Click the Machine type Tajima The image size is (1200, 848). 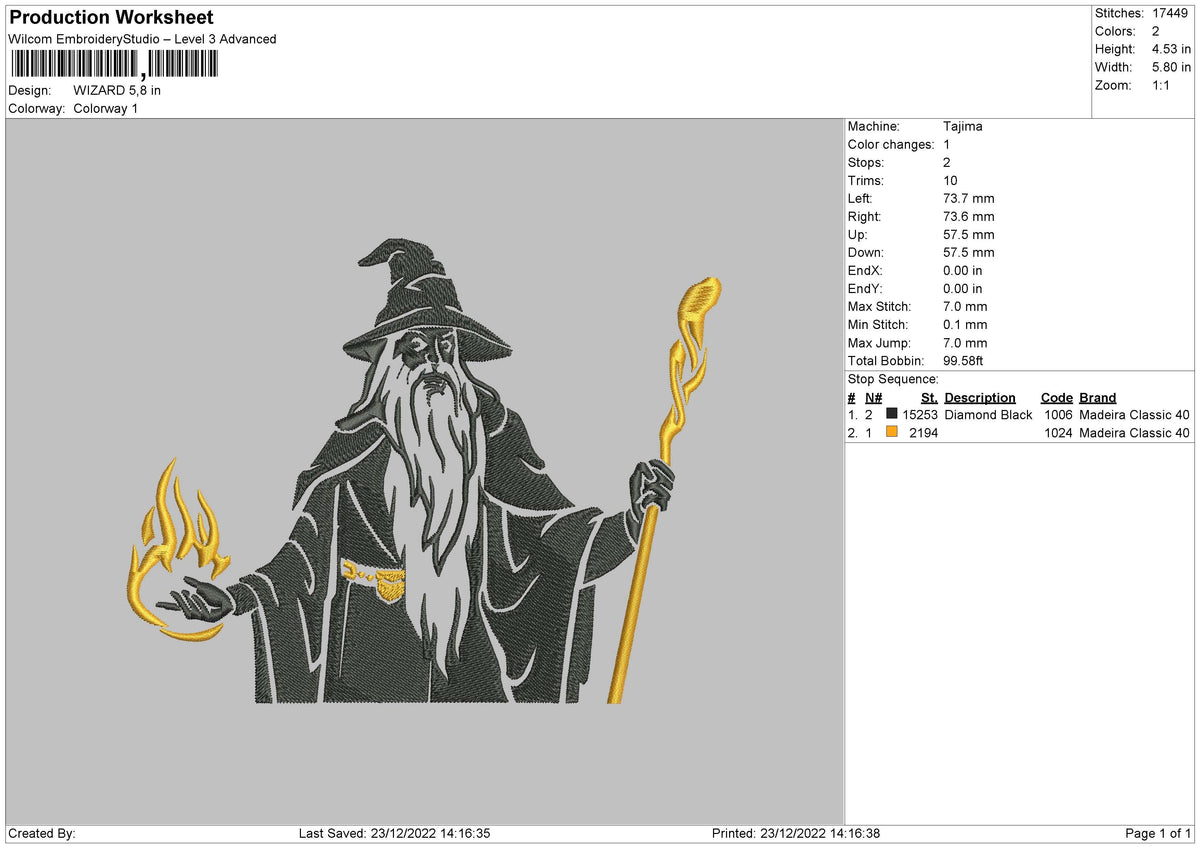[961, 126]
